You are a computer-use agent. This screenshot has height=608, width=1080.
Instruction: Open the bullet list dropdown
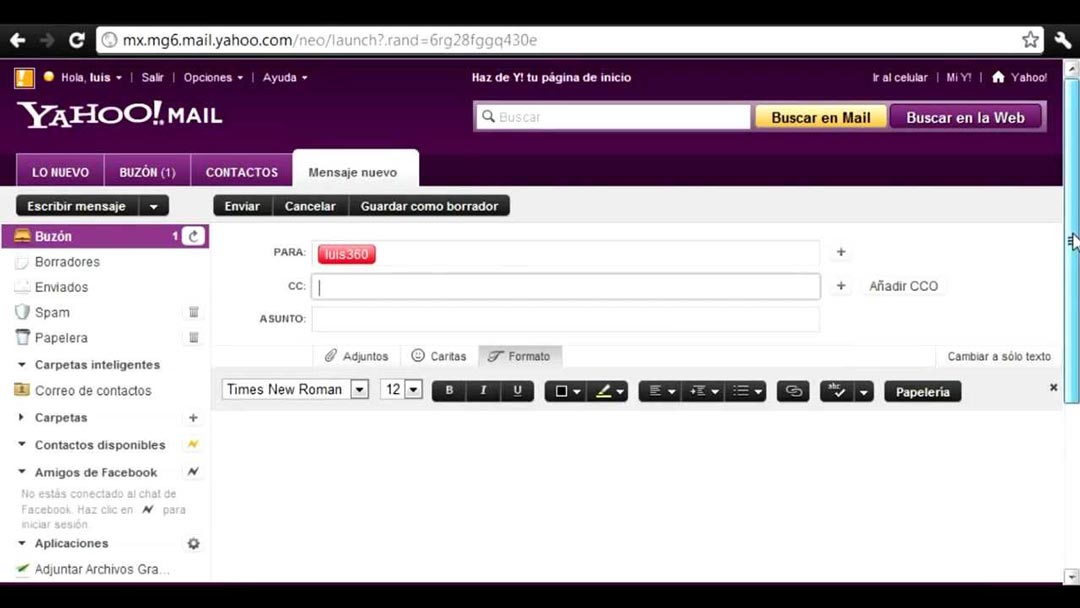click(746, 391)
